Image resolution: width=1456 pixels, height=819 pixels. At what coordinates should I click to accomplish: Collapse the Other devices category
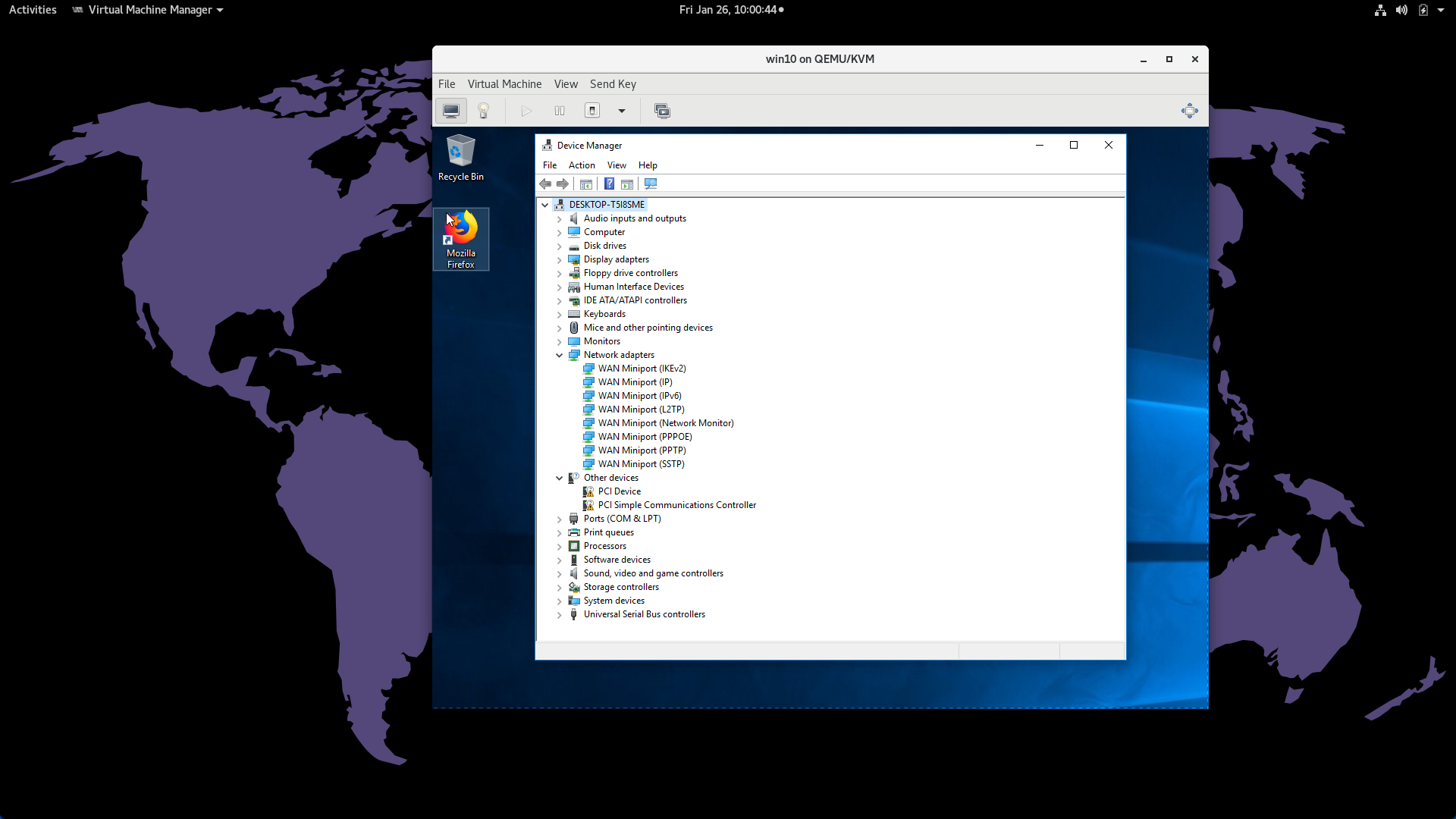(x=560, y=478)
